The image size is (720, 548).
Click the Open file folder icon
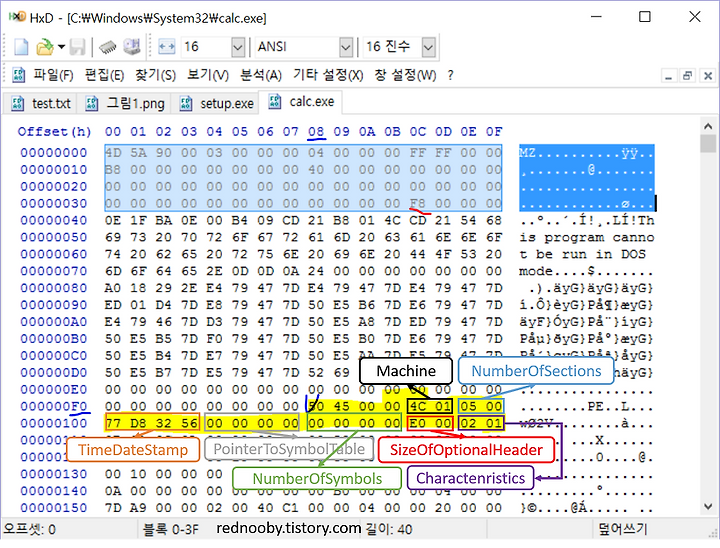point(45,47)
